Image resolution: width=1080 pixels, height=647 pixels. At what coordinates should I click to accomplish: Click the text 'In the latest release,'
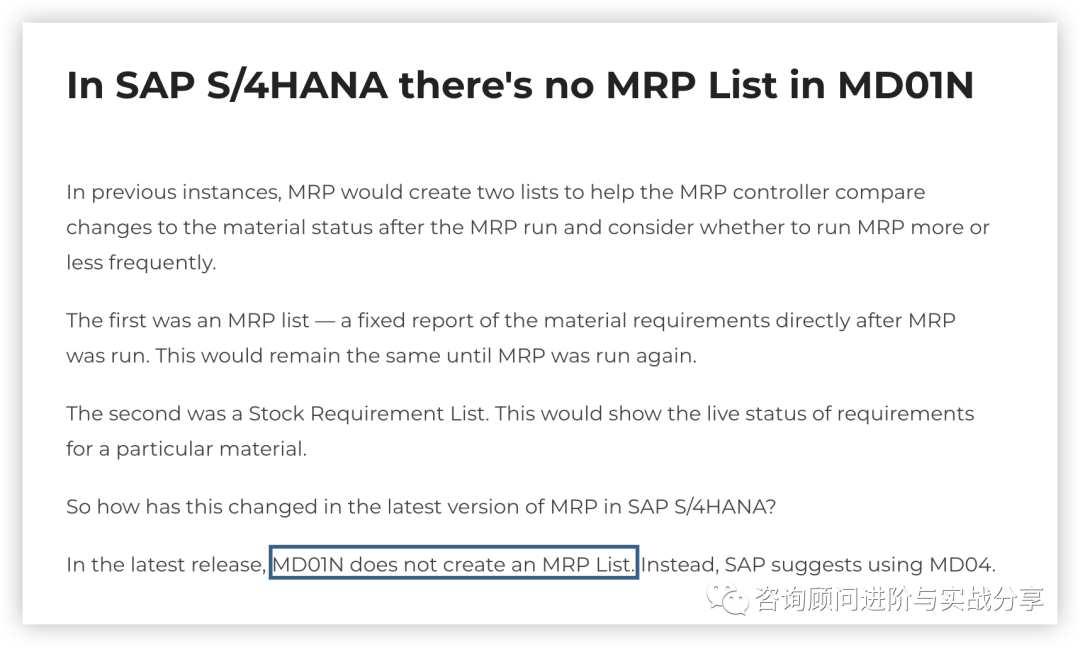click(166, 564)
